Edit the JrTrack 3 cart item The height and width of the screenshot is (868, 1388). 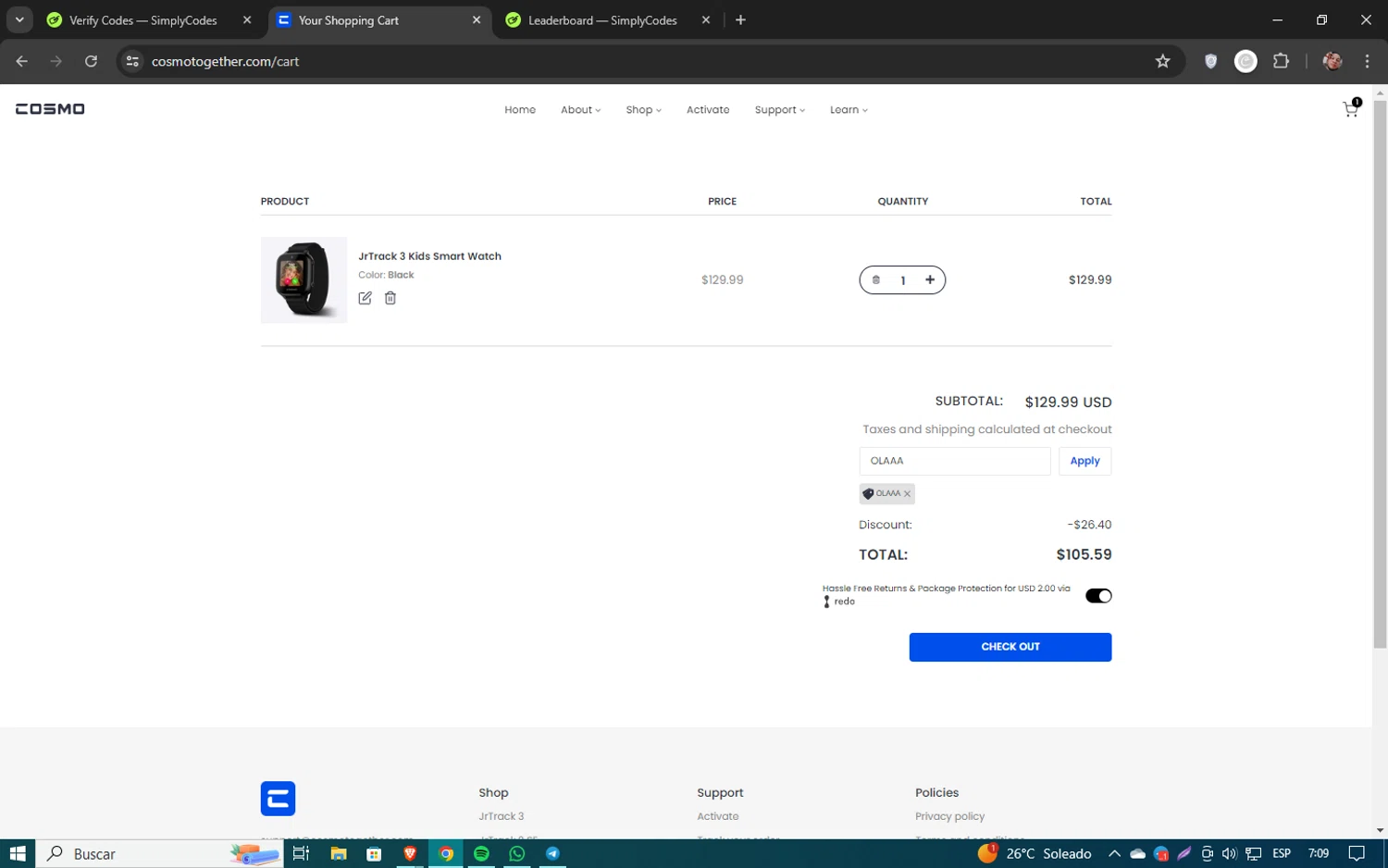(365, 298)
